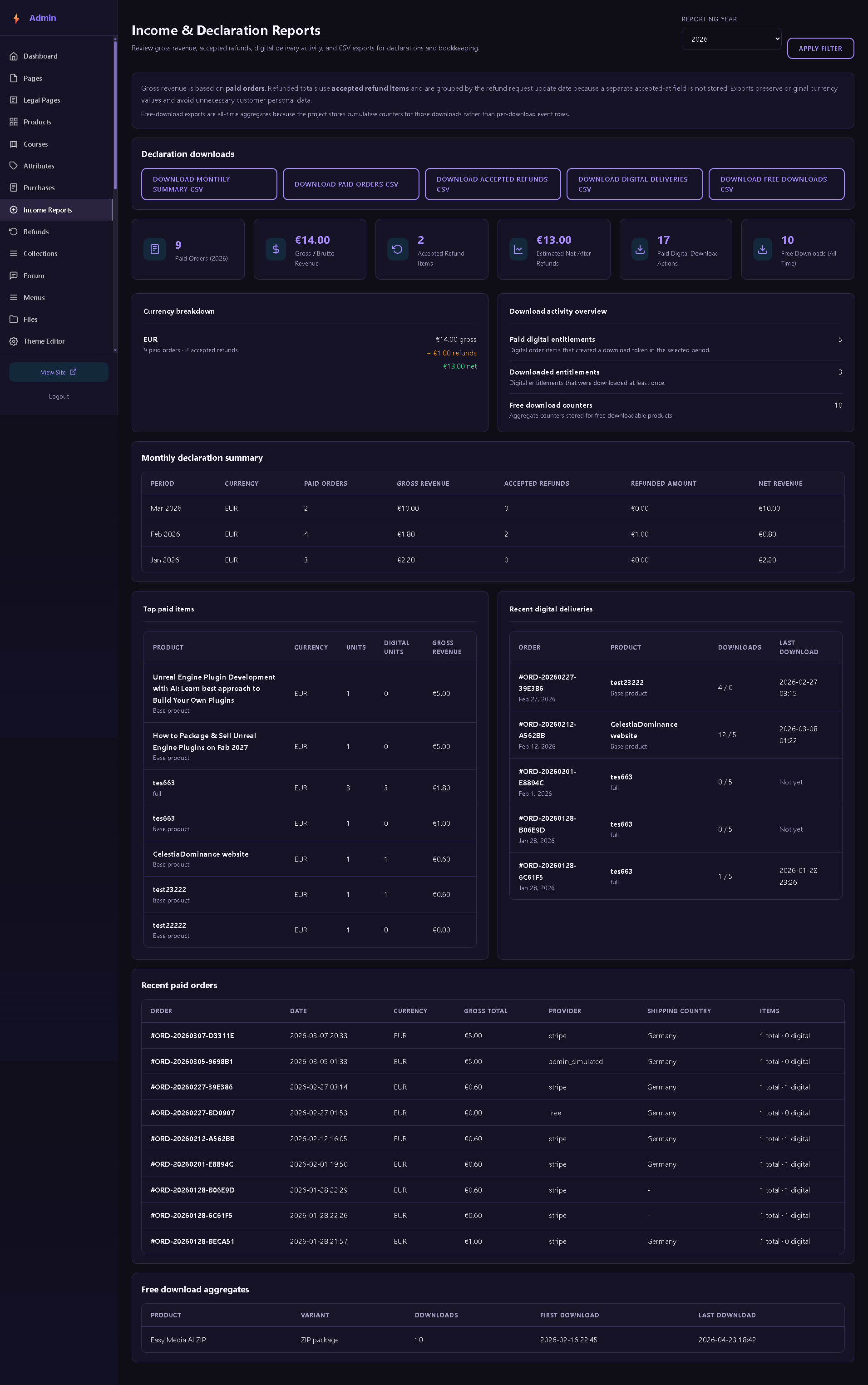Download Accepted Refunds CSV

point(493,184)
